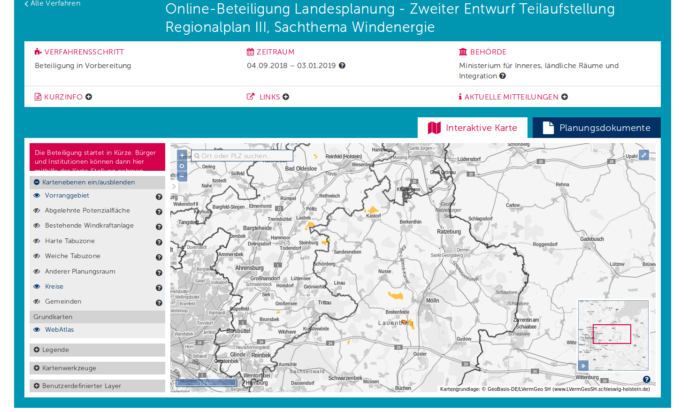
Task: Show help for Anderer Planungsraum layer
Action: tap(158, 273)
